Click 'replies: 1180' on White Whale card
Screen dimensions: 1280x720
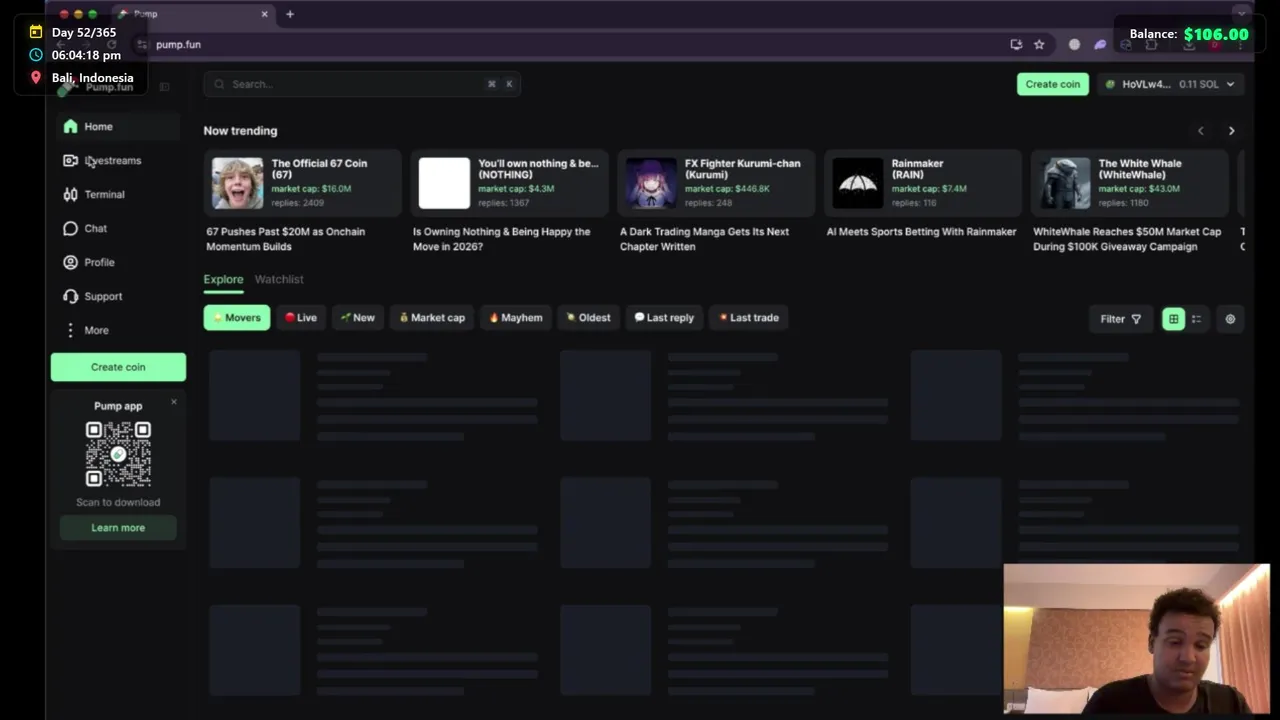(1125, 203)
